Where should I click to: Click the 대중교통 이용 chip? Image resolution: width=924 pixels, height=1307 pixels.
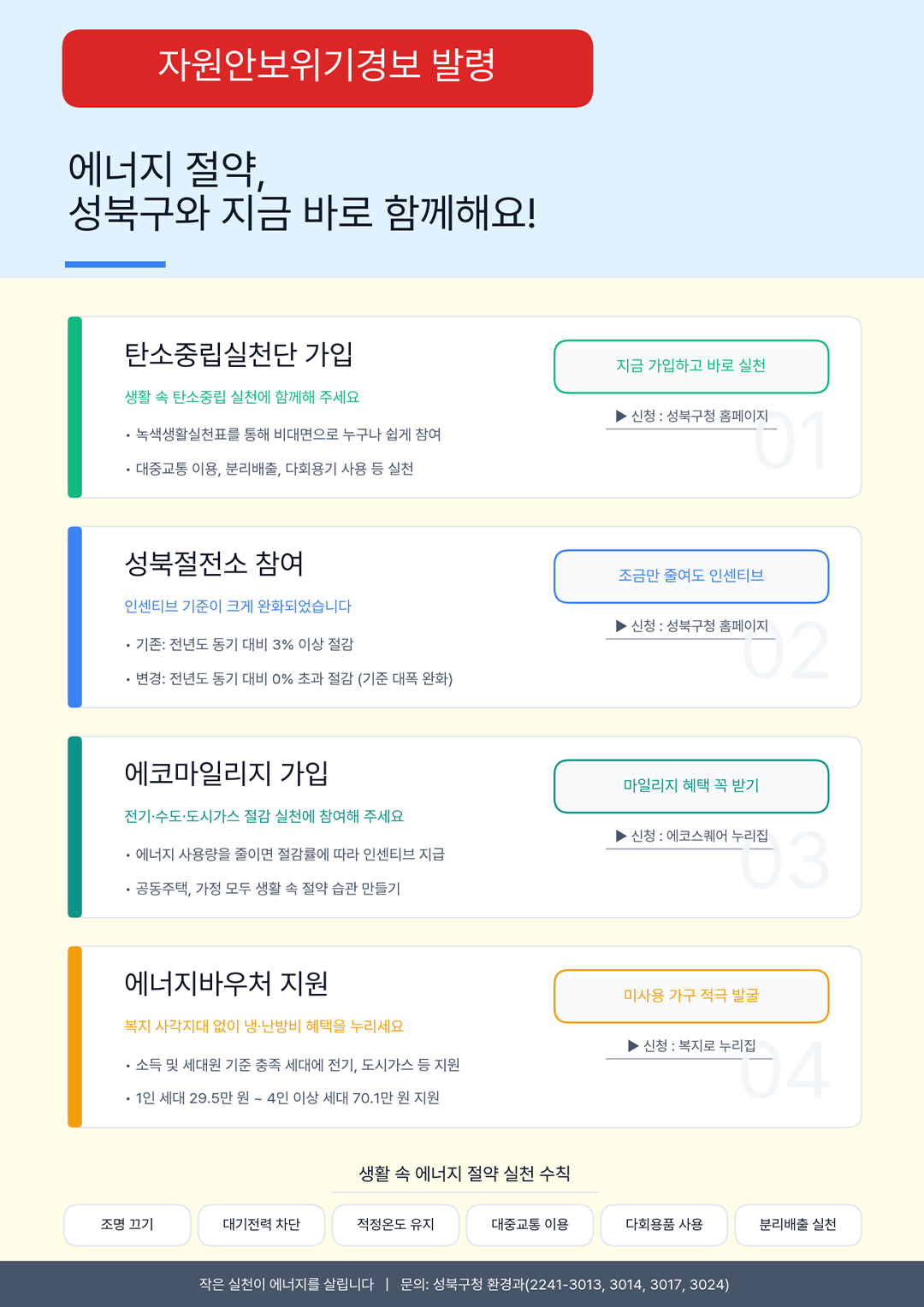(x=530, y=1225)
